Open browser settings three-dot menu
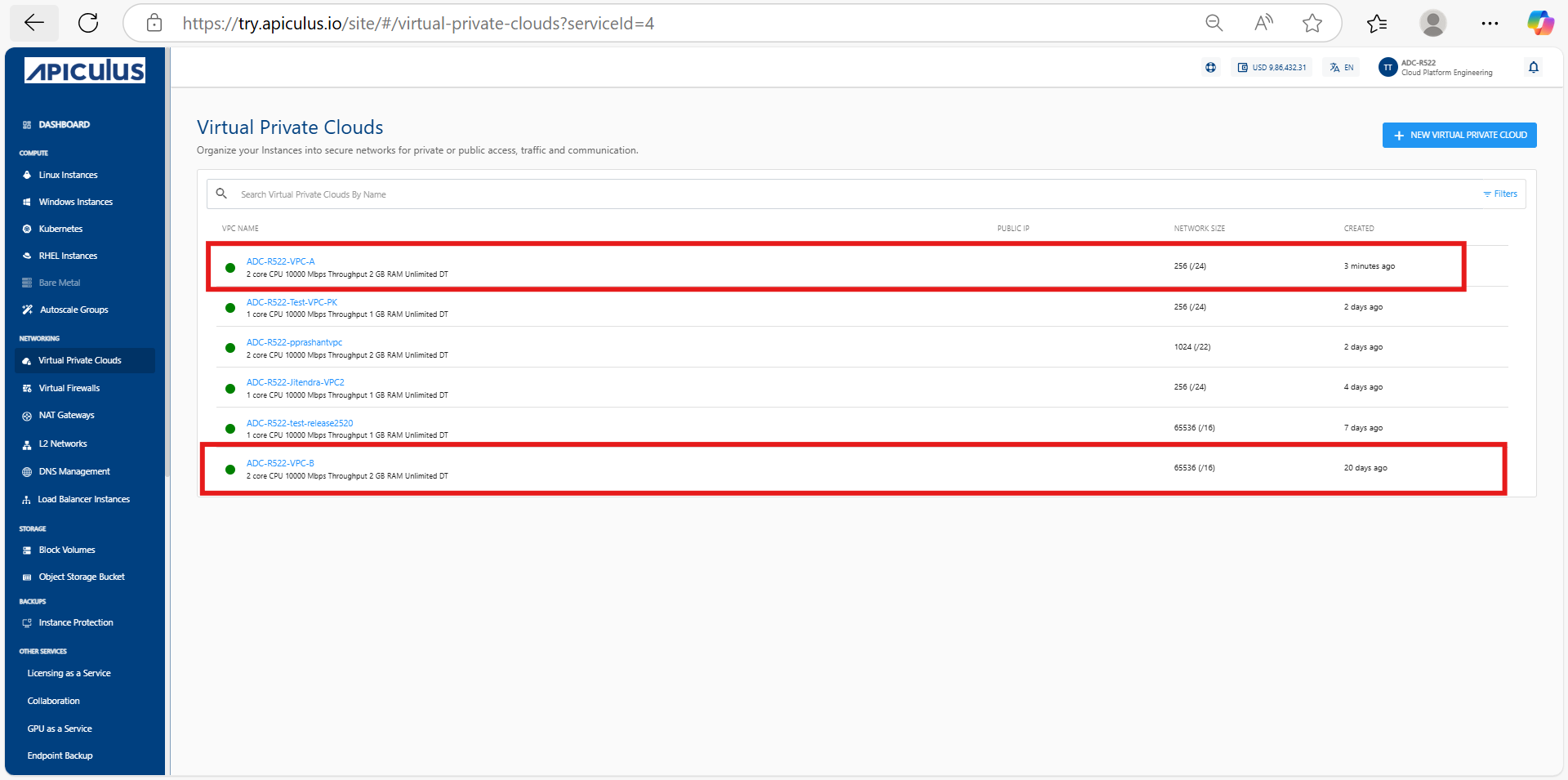 point(1490,23)
